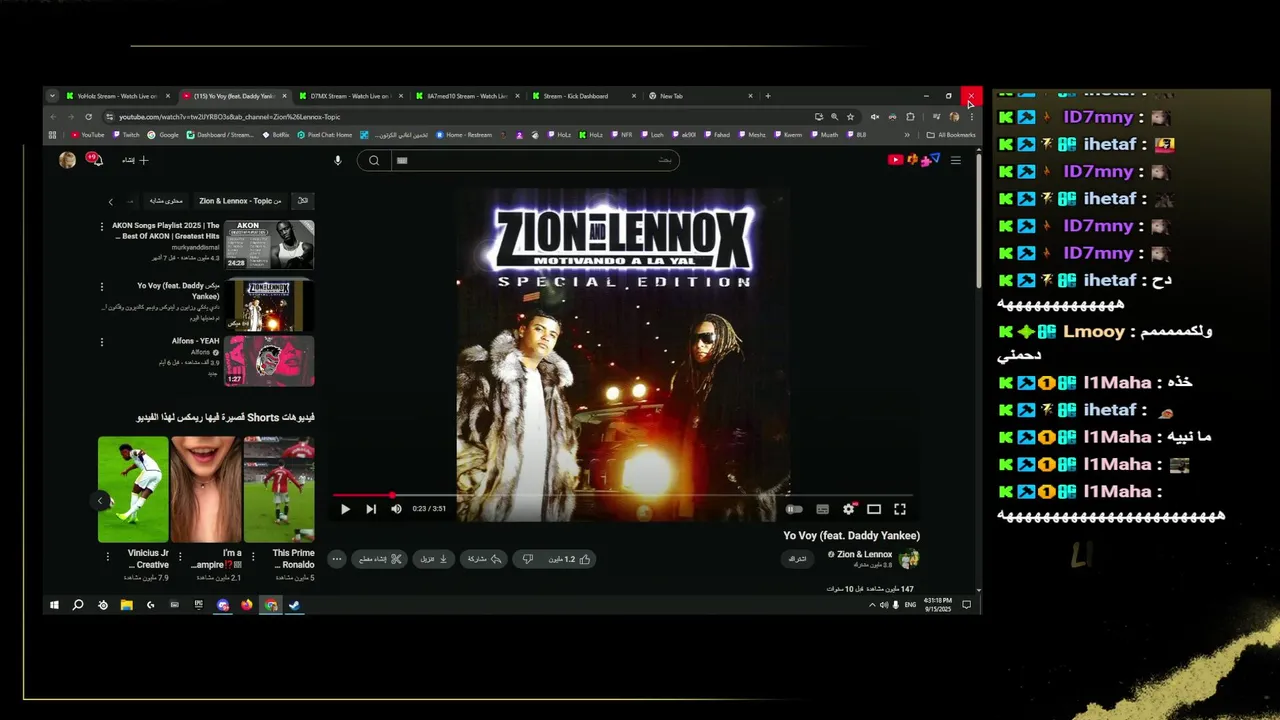Switch to YoHolz Stream browser tab
Viewport: 1280px width, 720px height.
click(117, 96)
